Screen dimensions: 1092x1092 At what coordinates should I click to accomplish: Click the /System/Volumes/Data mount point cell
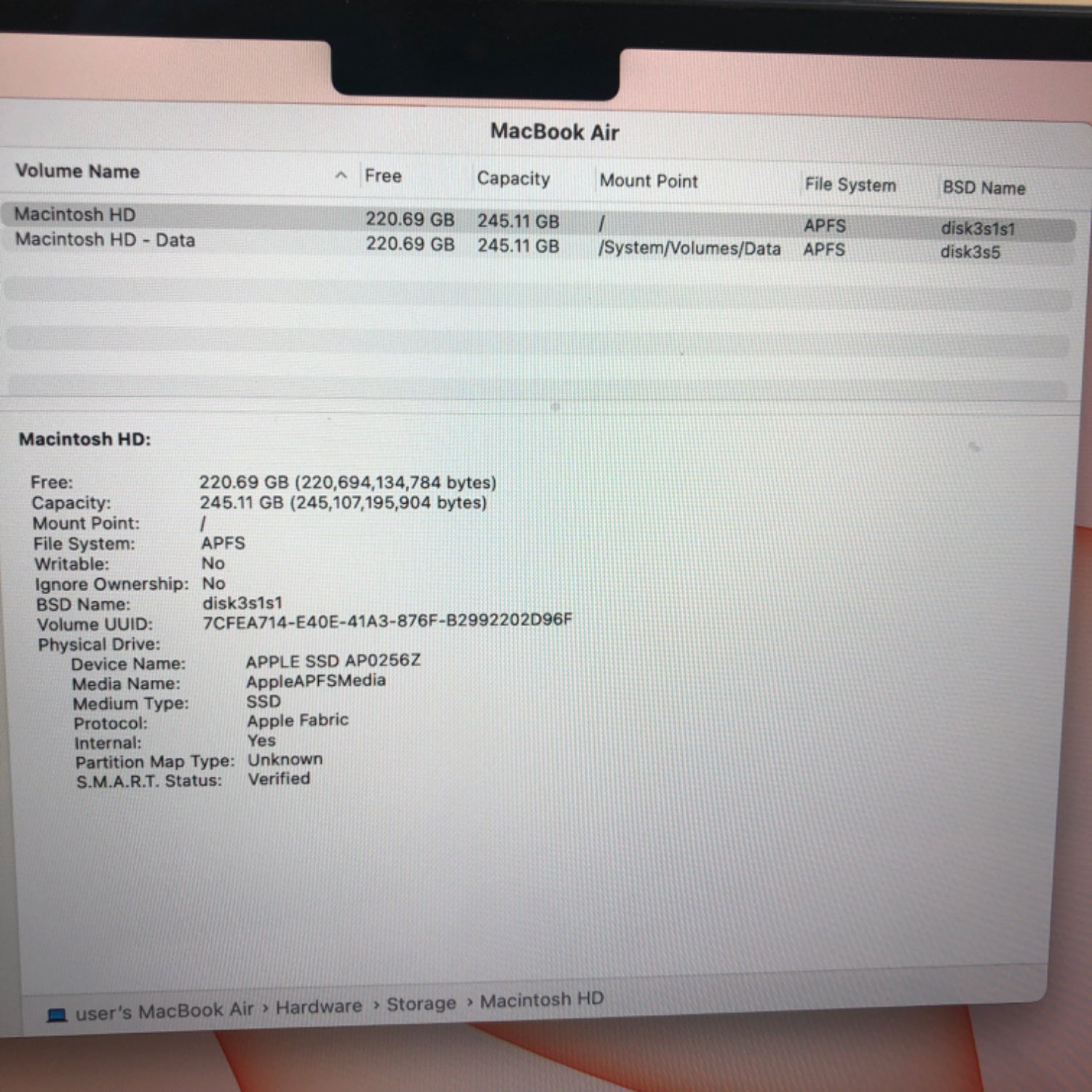pyautogui.click(x=689, y=248)
